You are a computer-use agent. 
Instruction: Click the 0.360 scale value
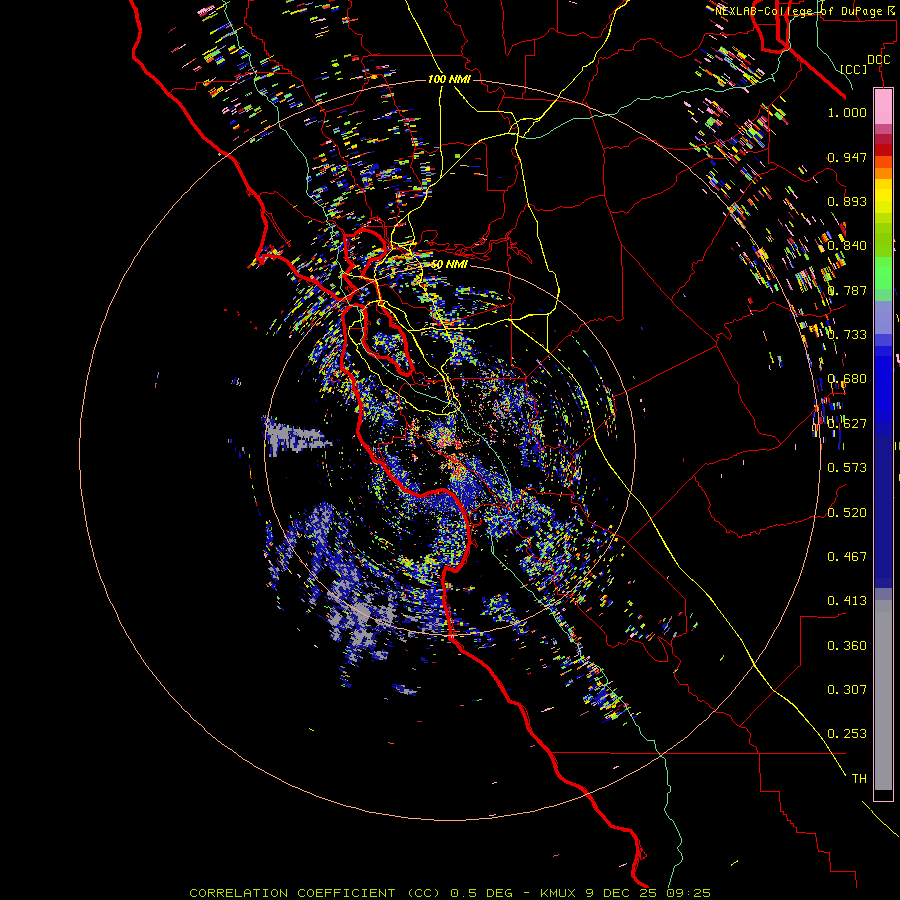(x=847, y=646)
